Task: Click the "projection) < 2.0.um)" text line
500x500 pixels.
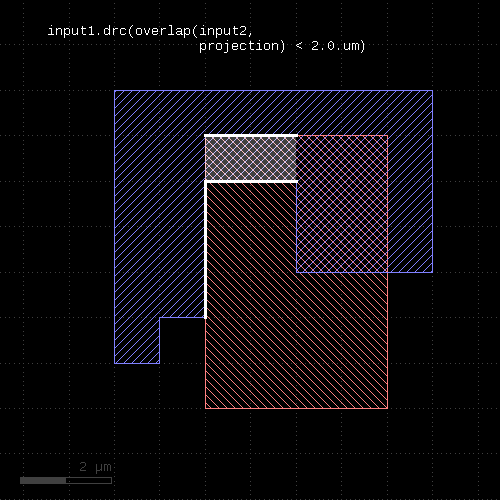Action: coord(282,46)
